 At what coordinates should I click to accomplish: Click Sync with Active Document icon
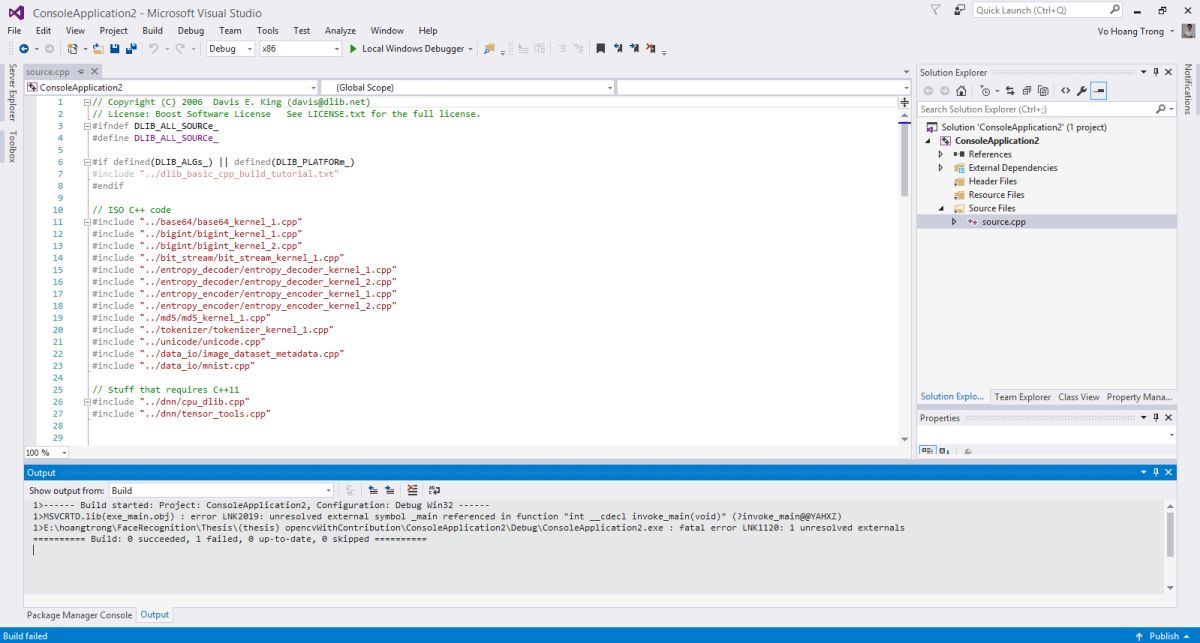click(x=1010, y=91)
